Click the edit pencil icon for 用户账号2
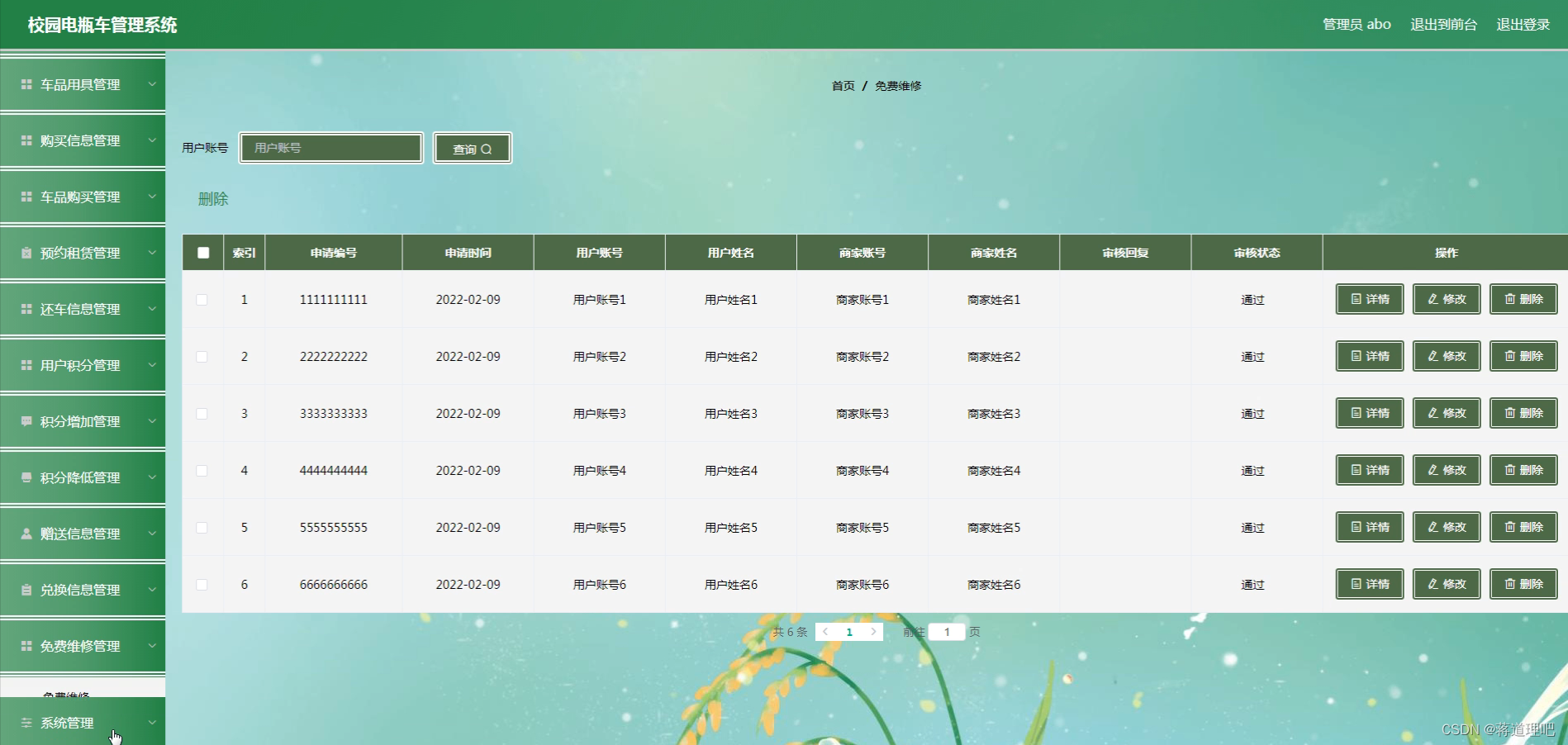 tap(1432, 356)
